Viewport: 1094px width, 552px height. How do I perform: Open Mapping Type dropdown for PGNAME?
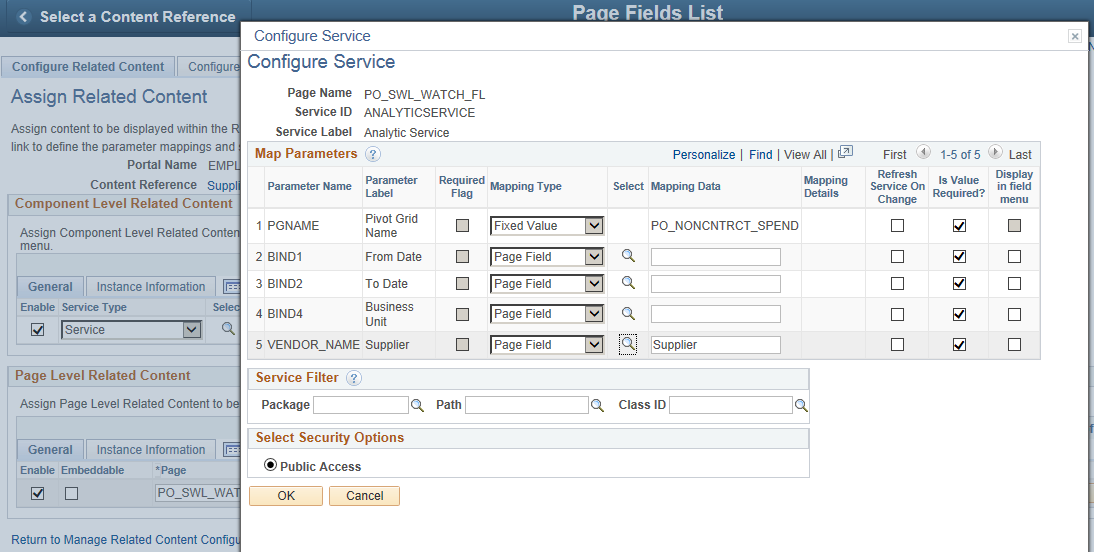tap(547, 225)
